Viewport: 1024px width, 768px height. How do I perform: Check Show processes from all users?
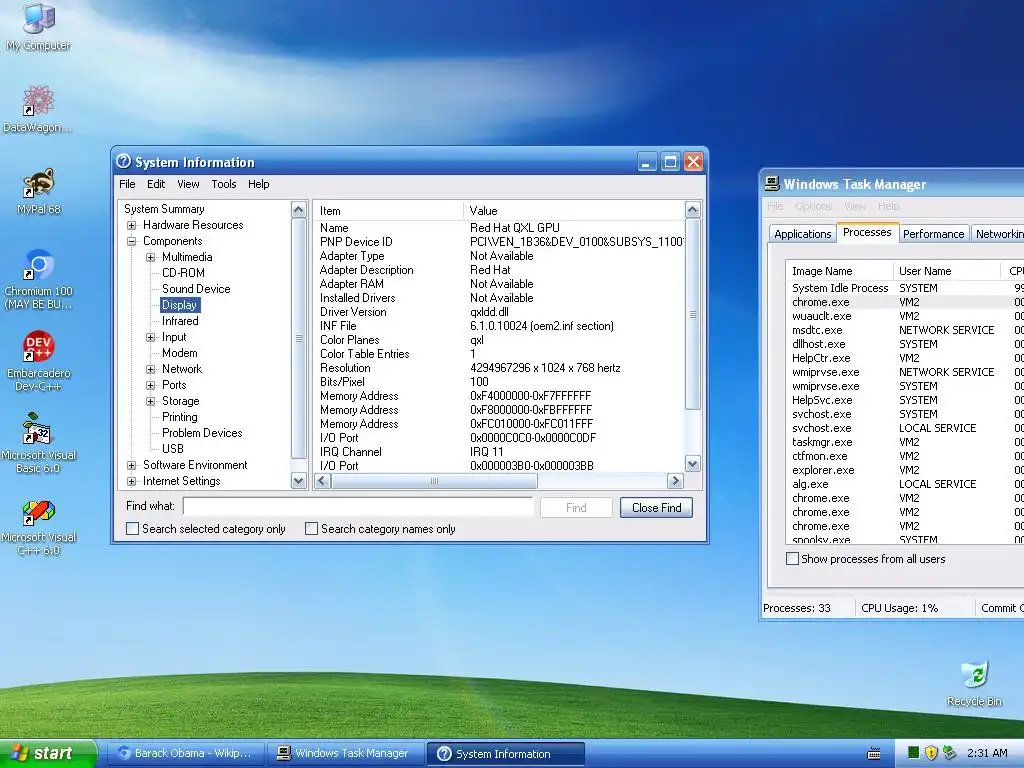(x=792, y=558)
